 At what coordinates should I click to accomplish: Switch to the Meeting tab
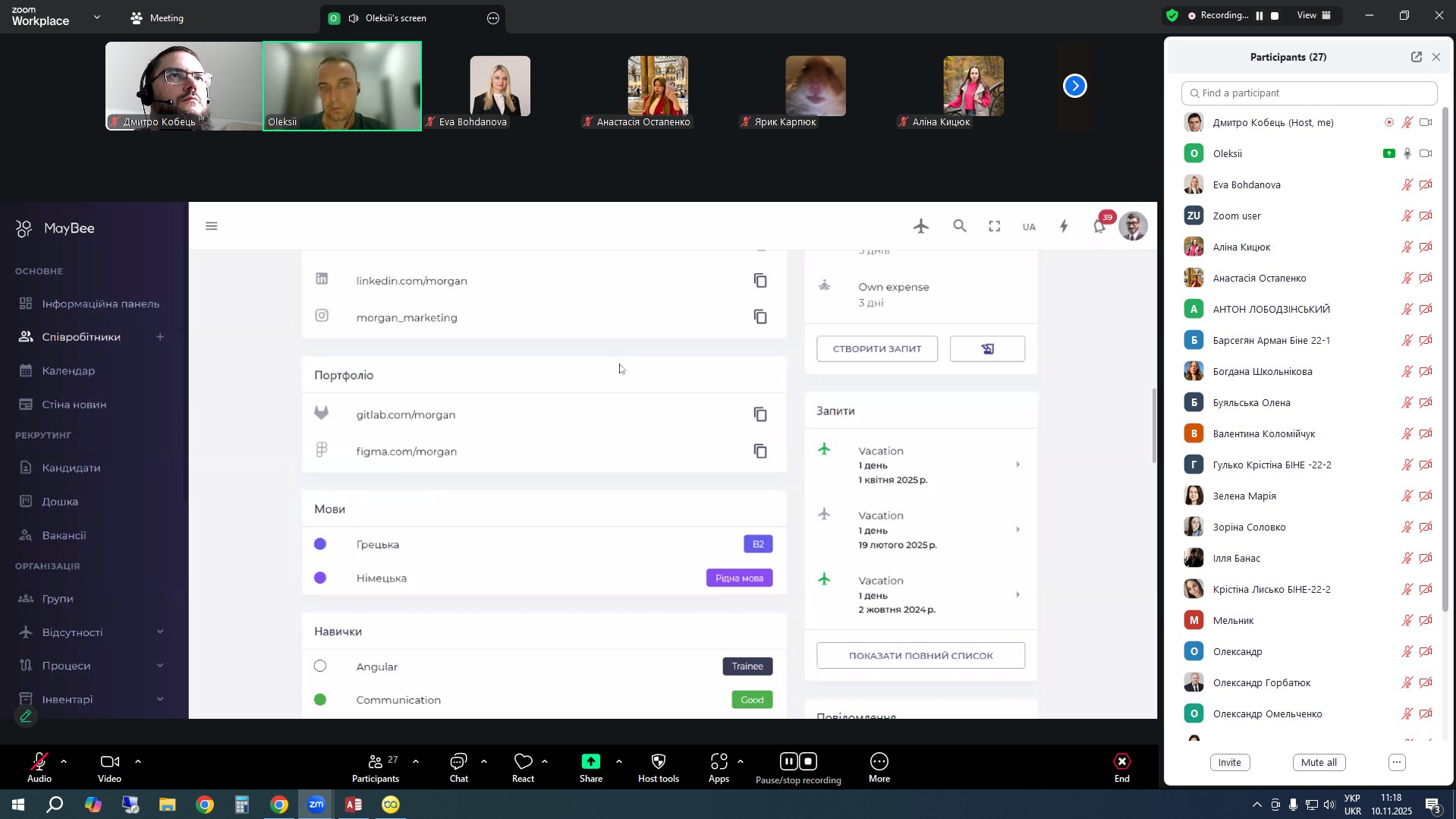(x=158, y=18)
